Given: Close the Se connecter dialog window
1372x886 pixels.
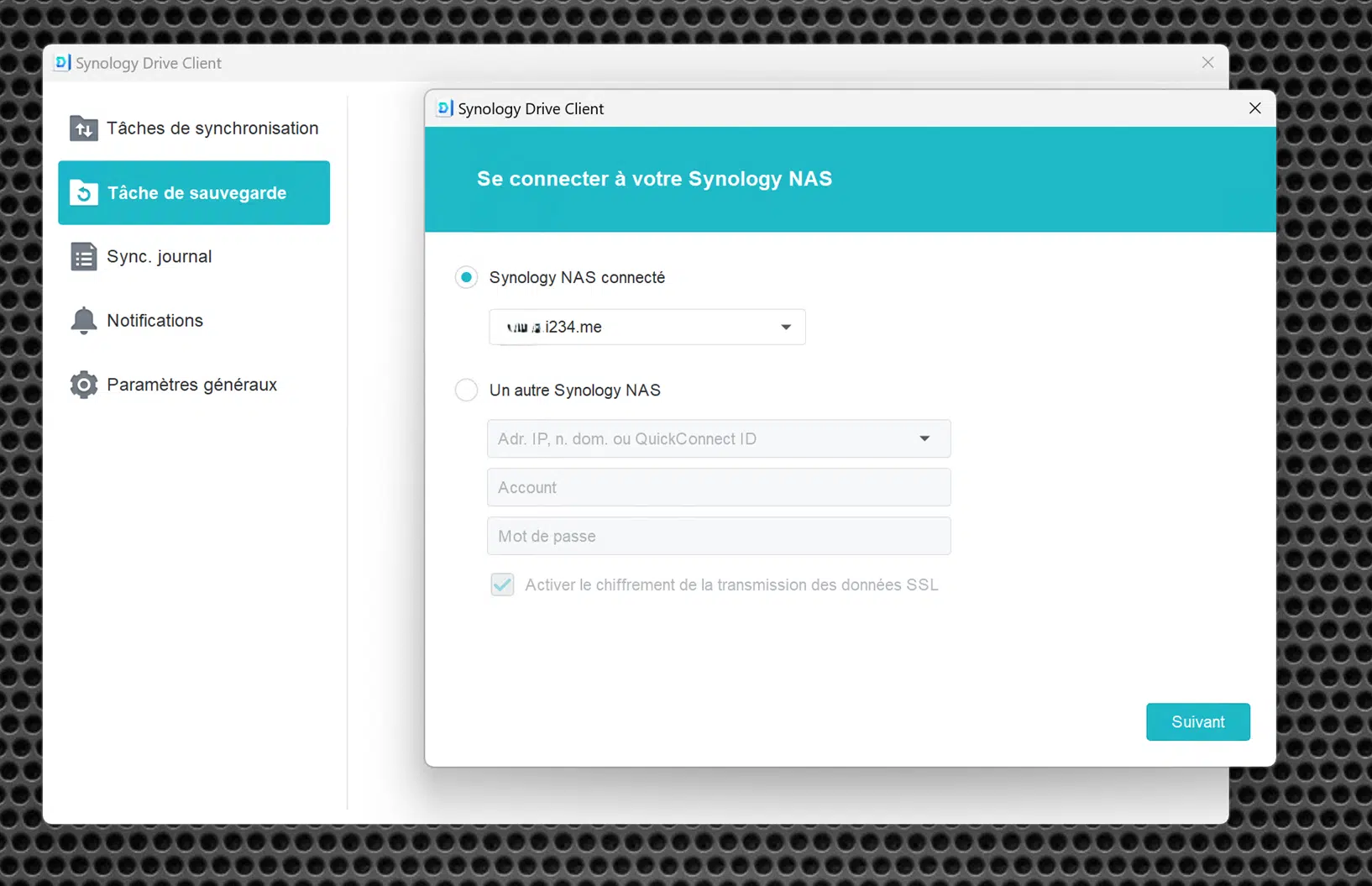Looking at the screenshot, I should click(x=1255, y=108).
